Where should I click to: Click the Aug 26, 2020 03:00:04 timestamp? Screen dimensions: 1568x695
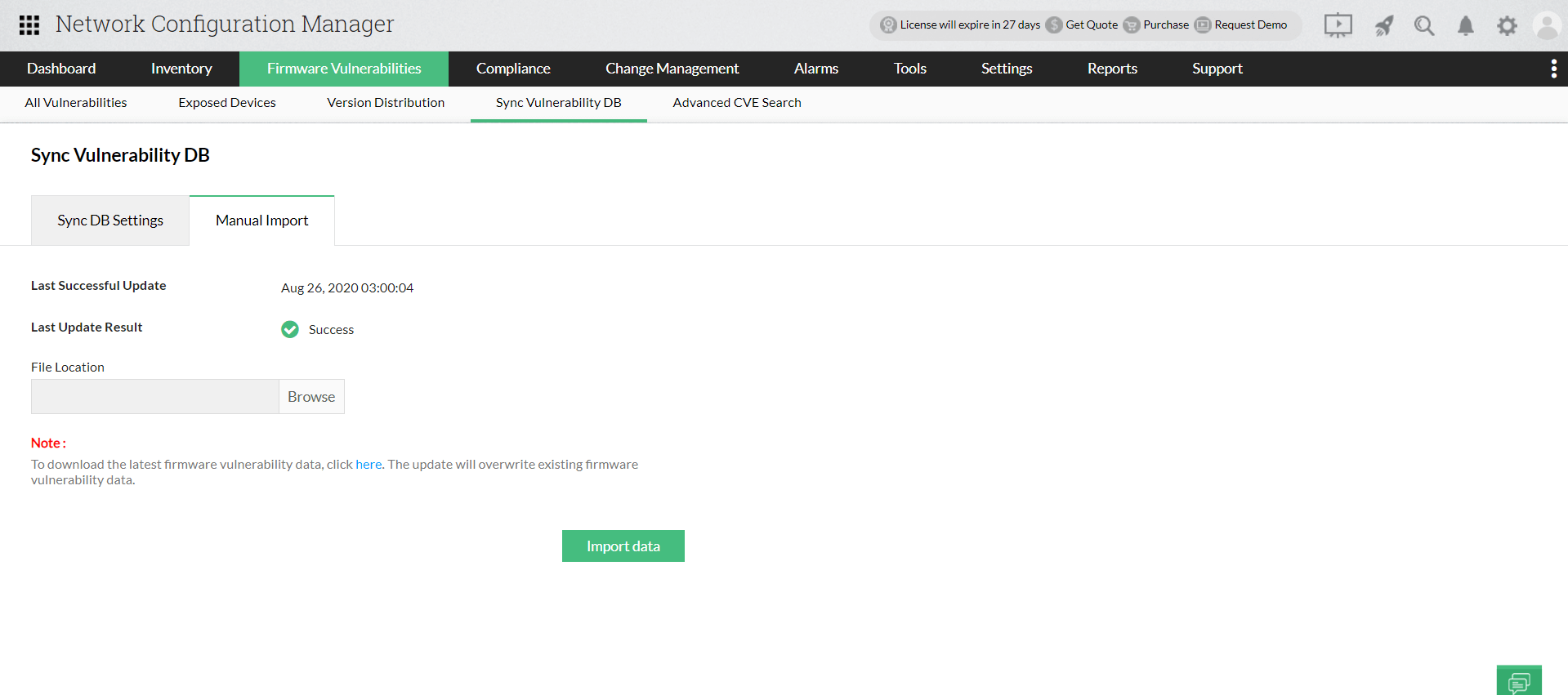(347, 288)
